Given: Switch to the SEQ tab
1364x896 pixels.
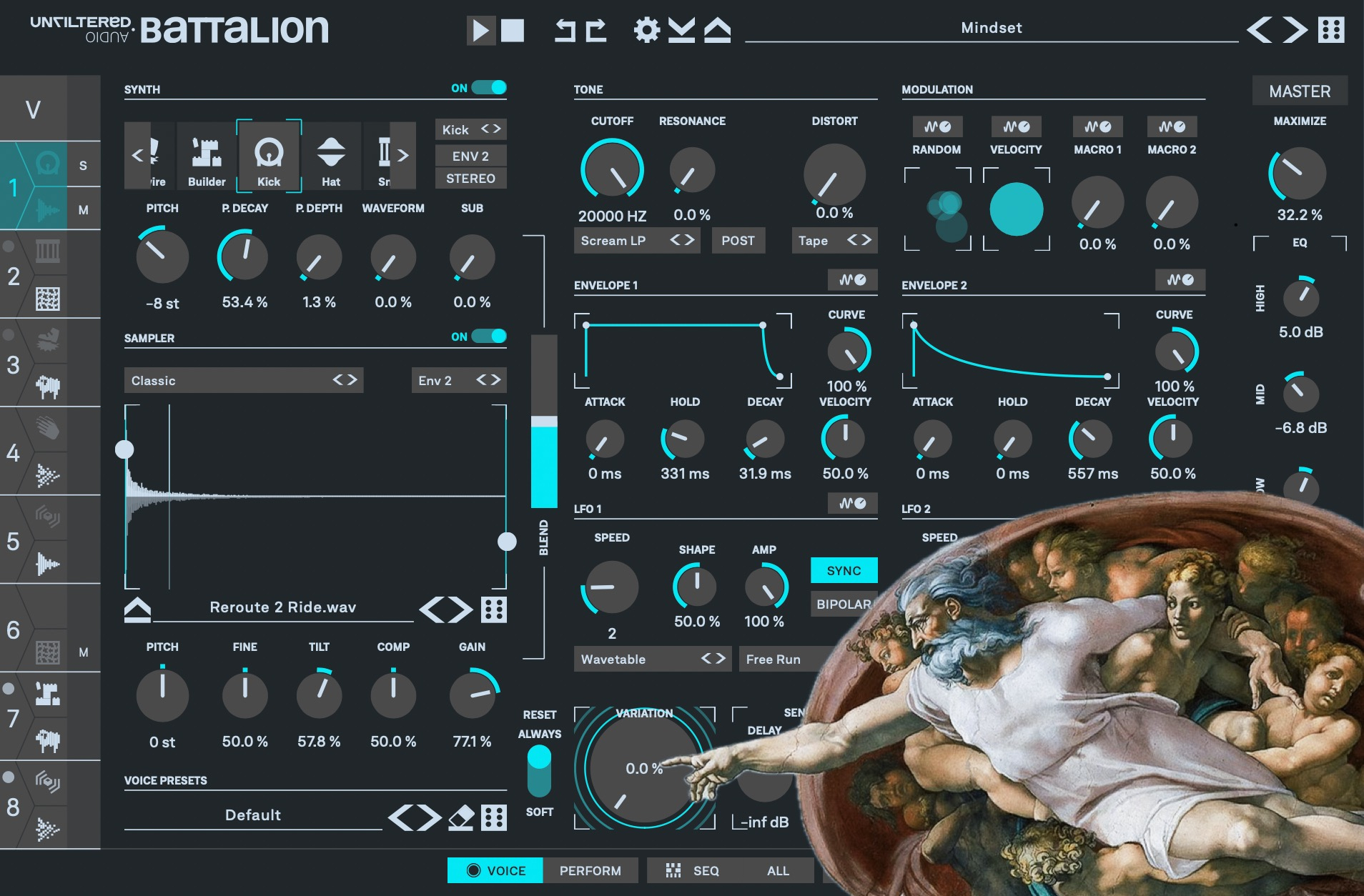Looking at the screenshot, I should coord(693,870).
